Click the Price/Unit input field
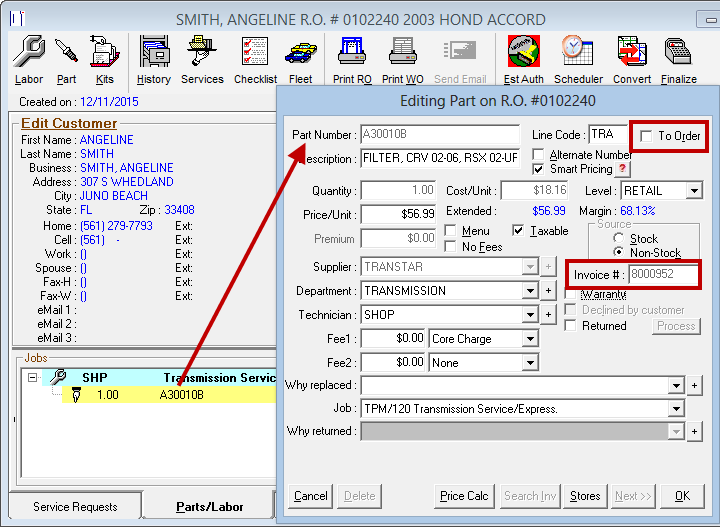Viewport: 720px width, 527px height. [398, 214]
